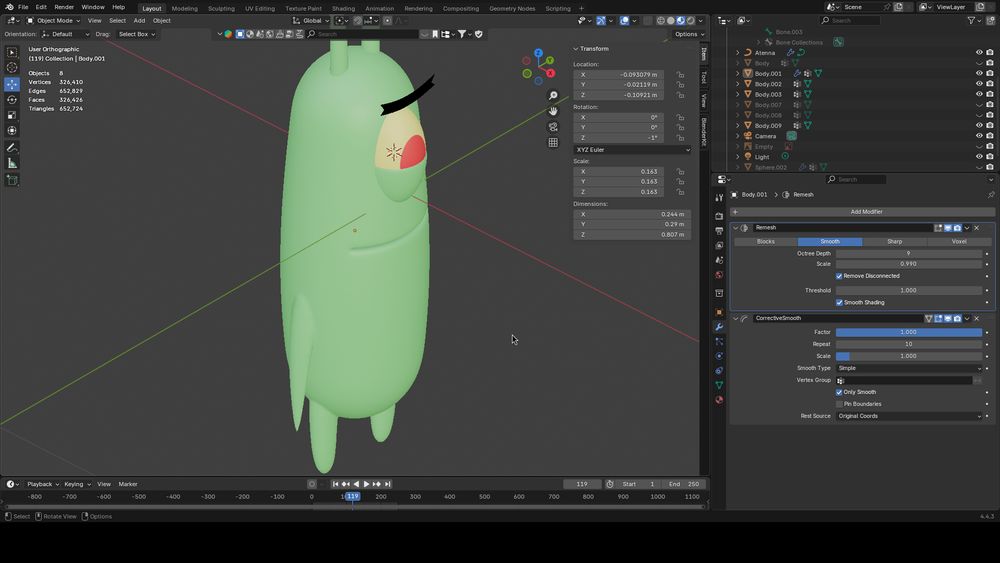Open the Render menu
The image size is (1000, 563).
[64, 7]
